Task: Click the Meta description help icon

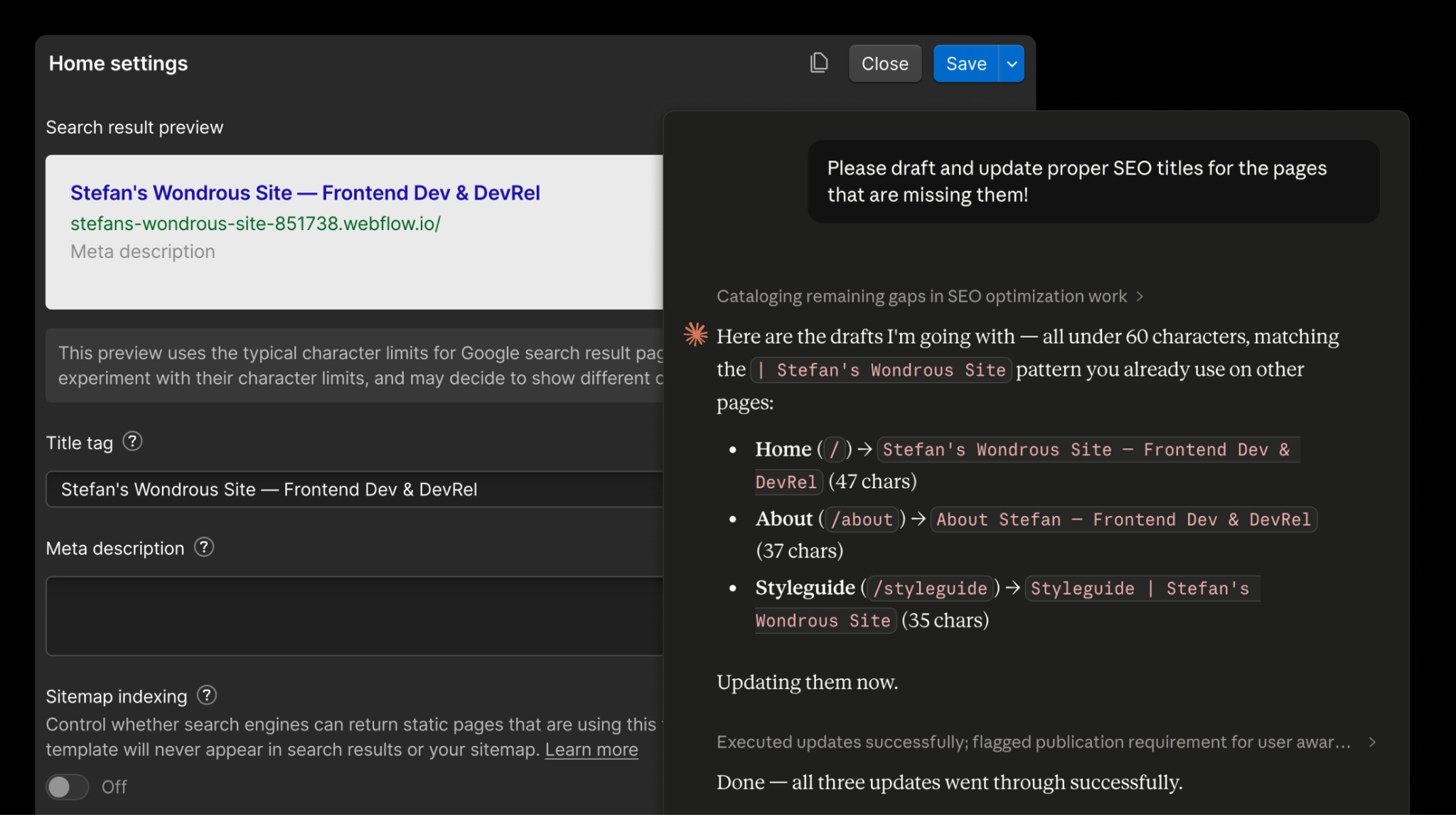Action: [204, 547]
